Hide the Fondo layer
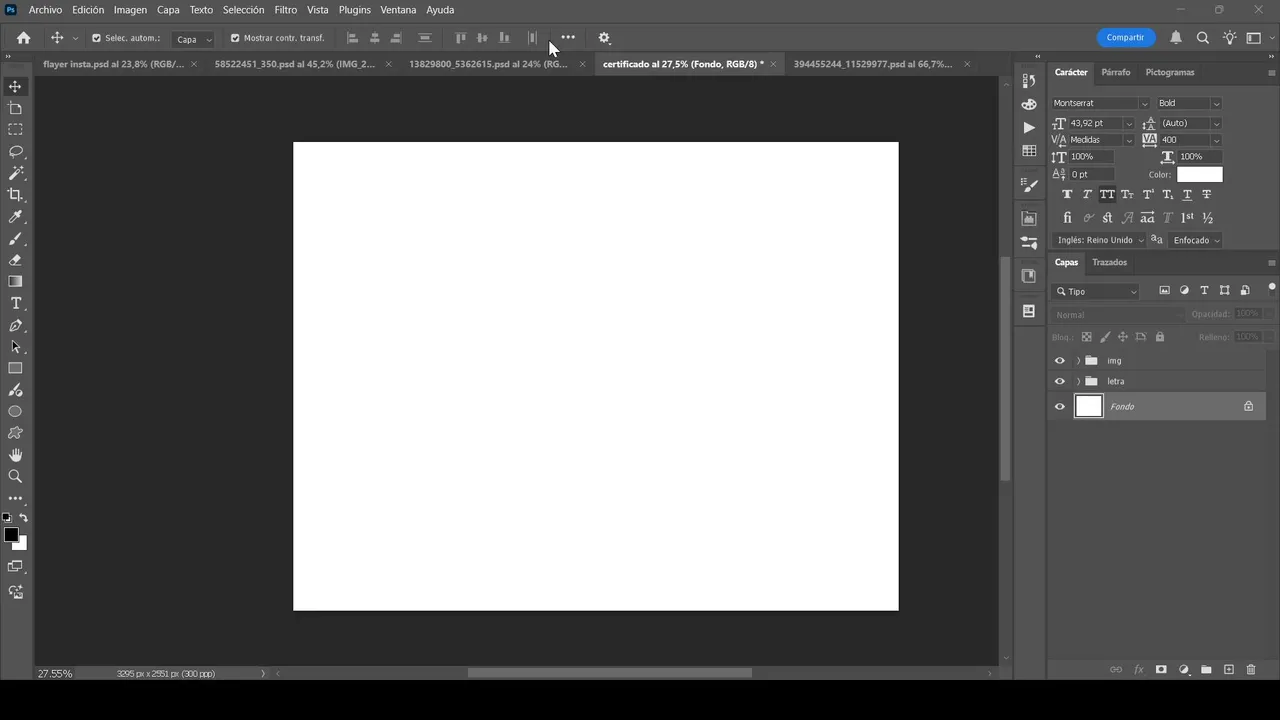The height and width of the screenshot is (720, 1280). point(1060,407)
